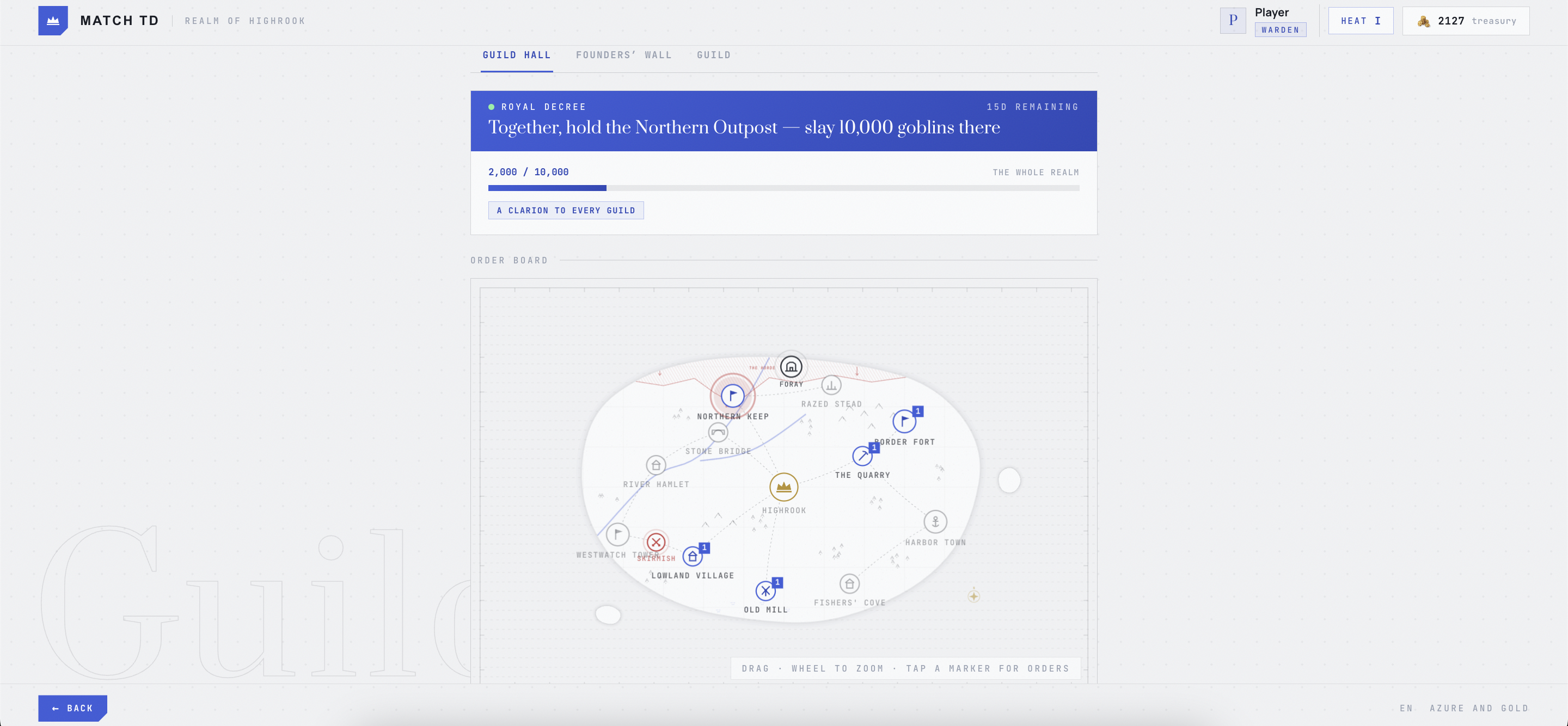Select the Westwatch Tower flag marker

tap(617, 534)
